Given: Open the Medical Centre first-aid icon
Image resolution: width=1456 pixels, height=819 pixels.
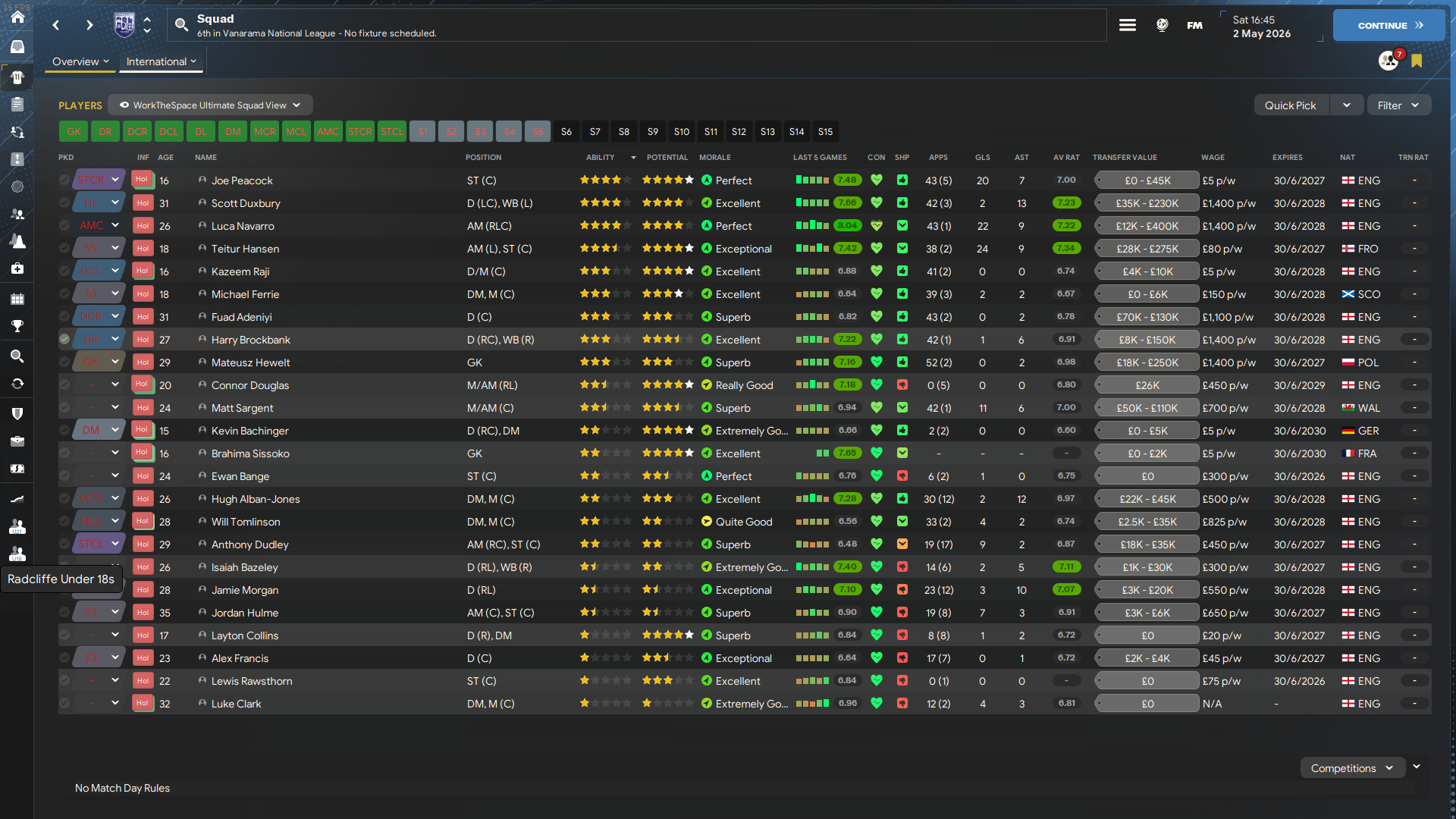Looking at the screenshot, I should click(17, 268).
